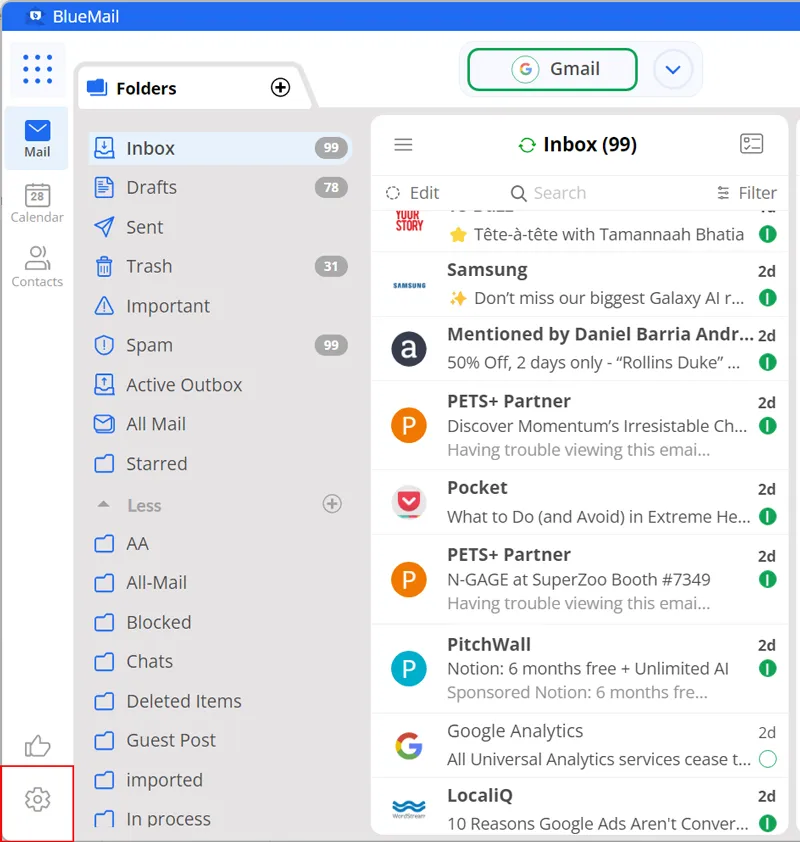The height and width of the screenshot is (842, 800).
Task: Collapse folder list with Less arrow
Action: tap(104, 504)
